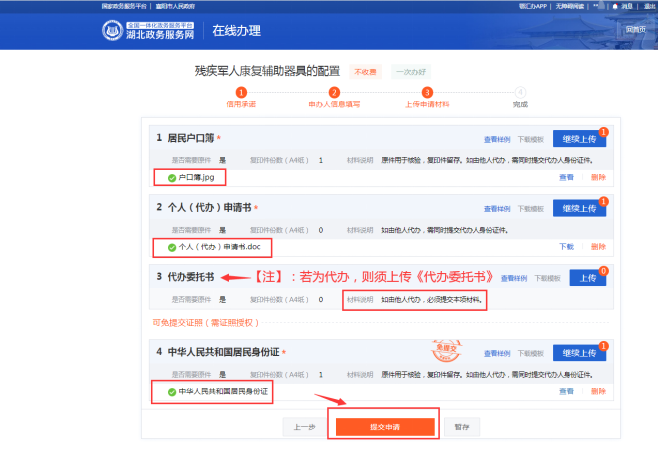This screenshot has height=457, width=661.
Task: Open 消息 in the top bar
Action: coord(622,5)
